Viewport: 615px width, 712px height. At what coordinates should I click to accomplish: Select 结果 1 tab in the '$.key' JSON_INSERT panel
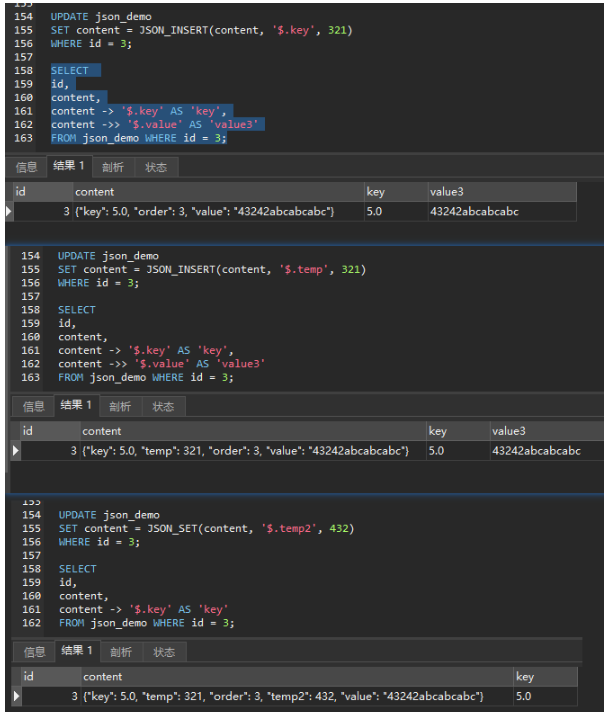pos(69,166)
